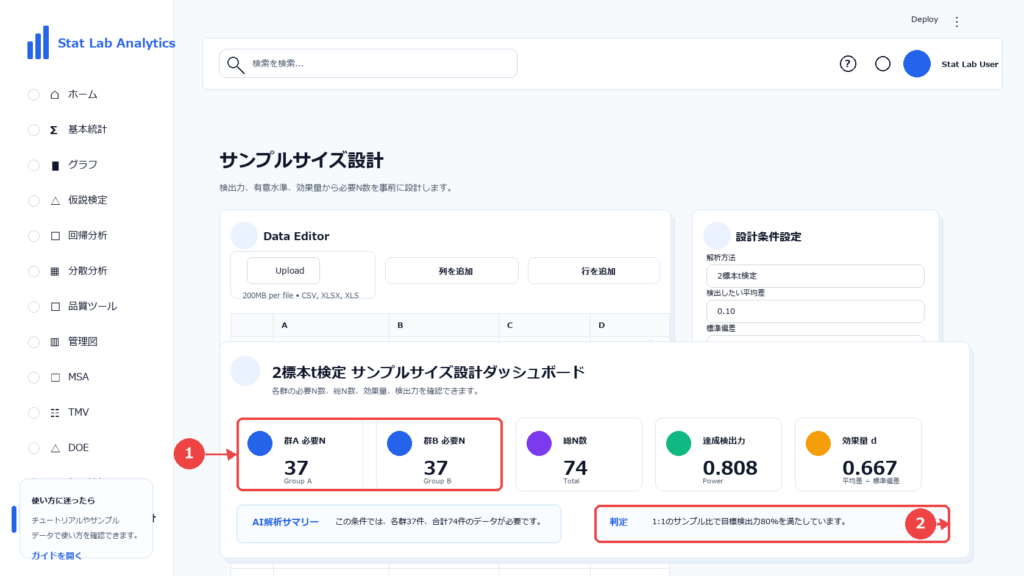
Task: Click the triangle icon beside 仮説検定
Action: 55,200
